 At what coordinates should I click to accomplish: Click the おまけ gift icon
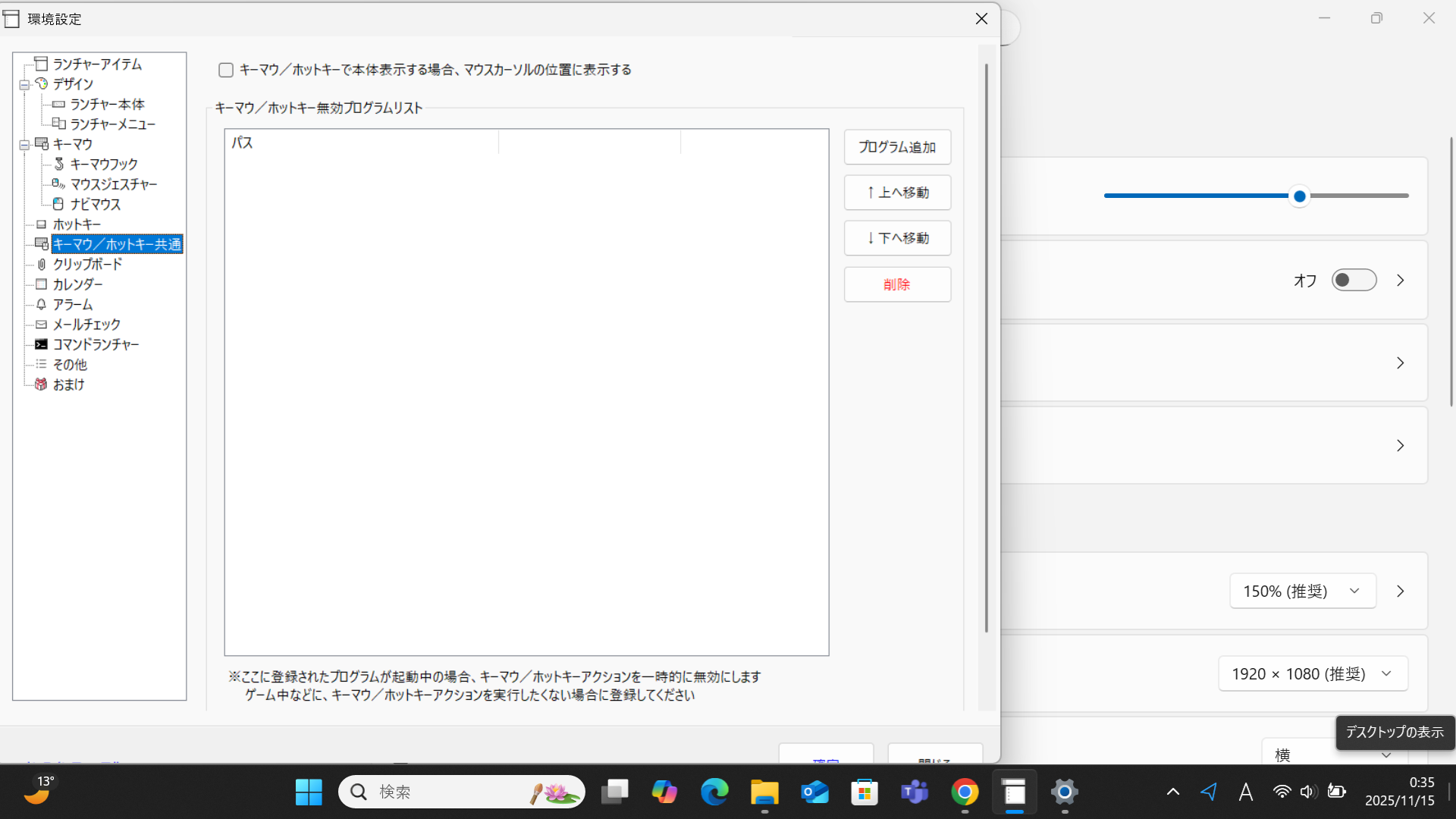click(x=42, y=384)
